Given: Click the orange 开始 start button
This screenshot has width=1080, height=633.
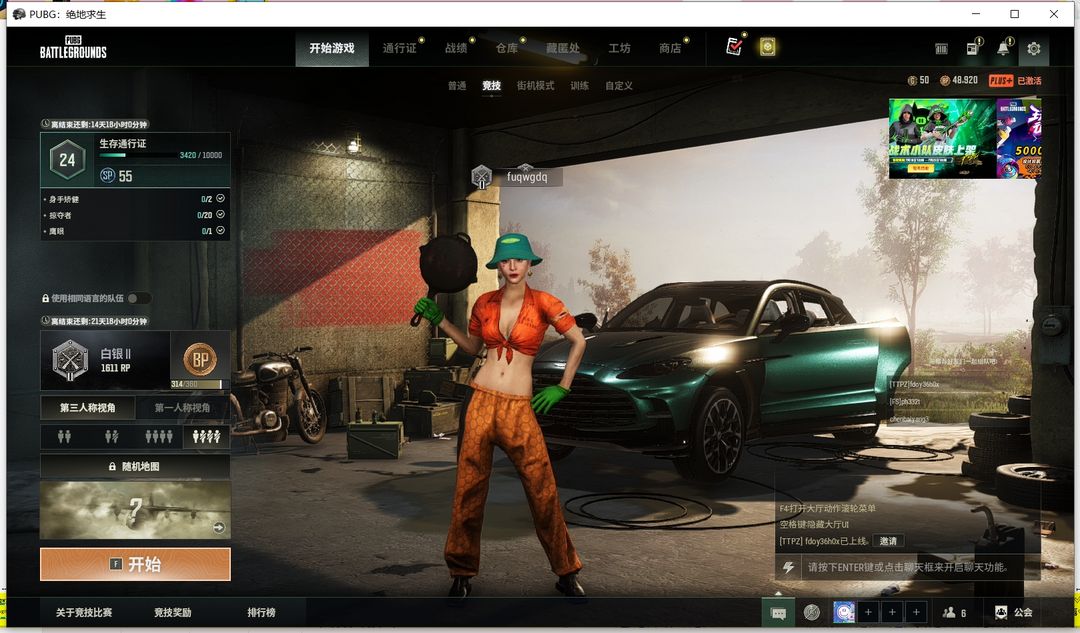Looking at the screenshot, I should [135, 564].
